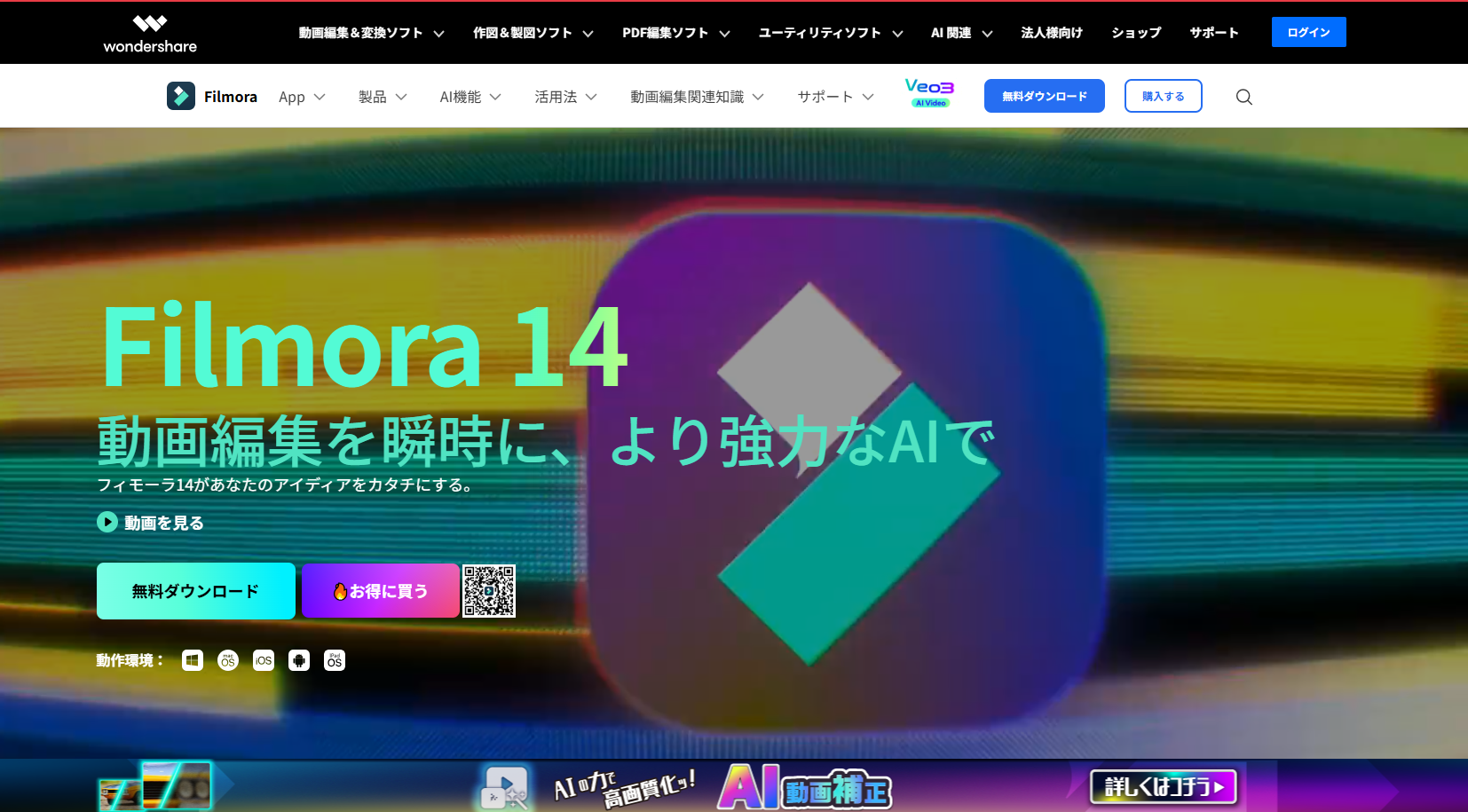Click the Filmora logo icon
Image resolution: width=1468 pixels, height=812 pixels.
pyautogui.click(x=181, y=96)
